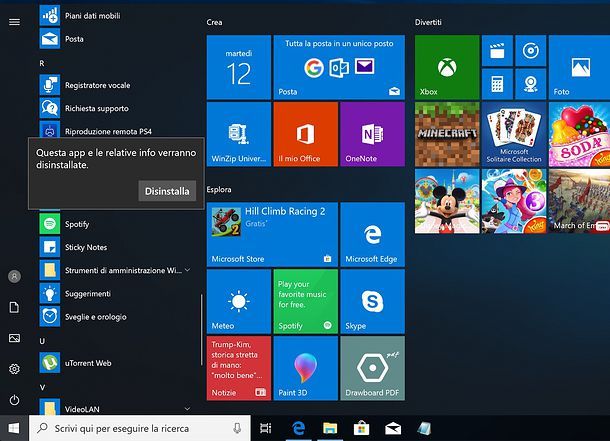Click the Divertiti group heading
The image size is (610, 441).
point(428,22)
